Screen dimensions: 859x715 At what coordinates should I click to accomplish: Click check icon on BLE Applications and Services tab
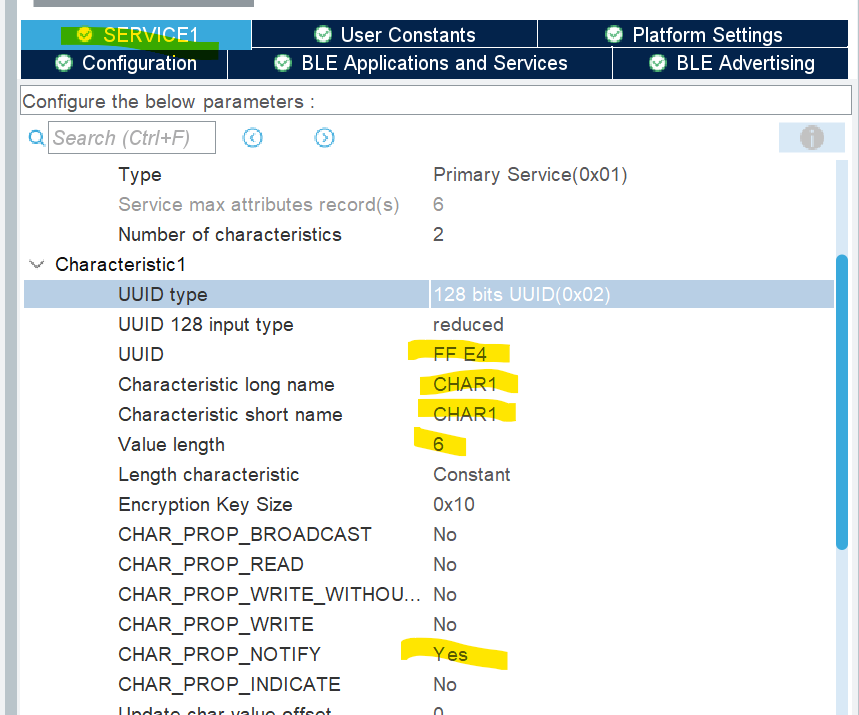click(x=283, y=63)
